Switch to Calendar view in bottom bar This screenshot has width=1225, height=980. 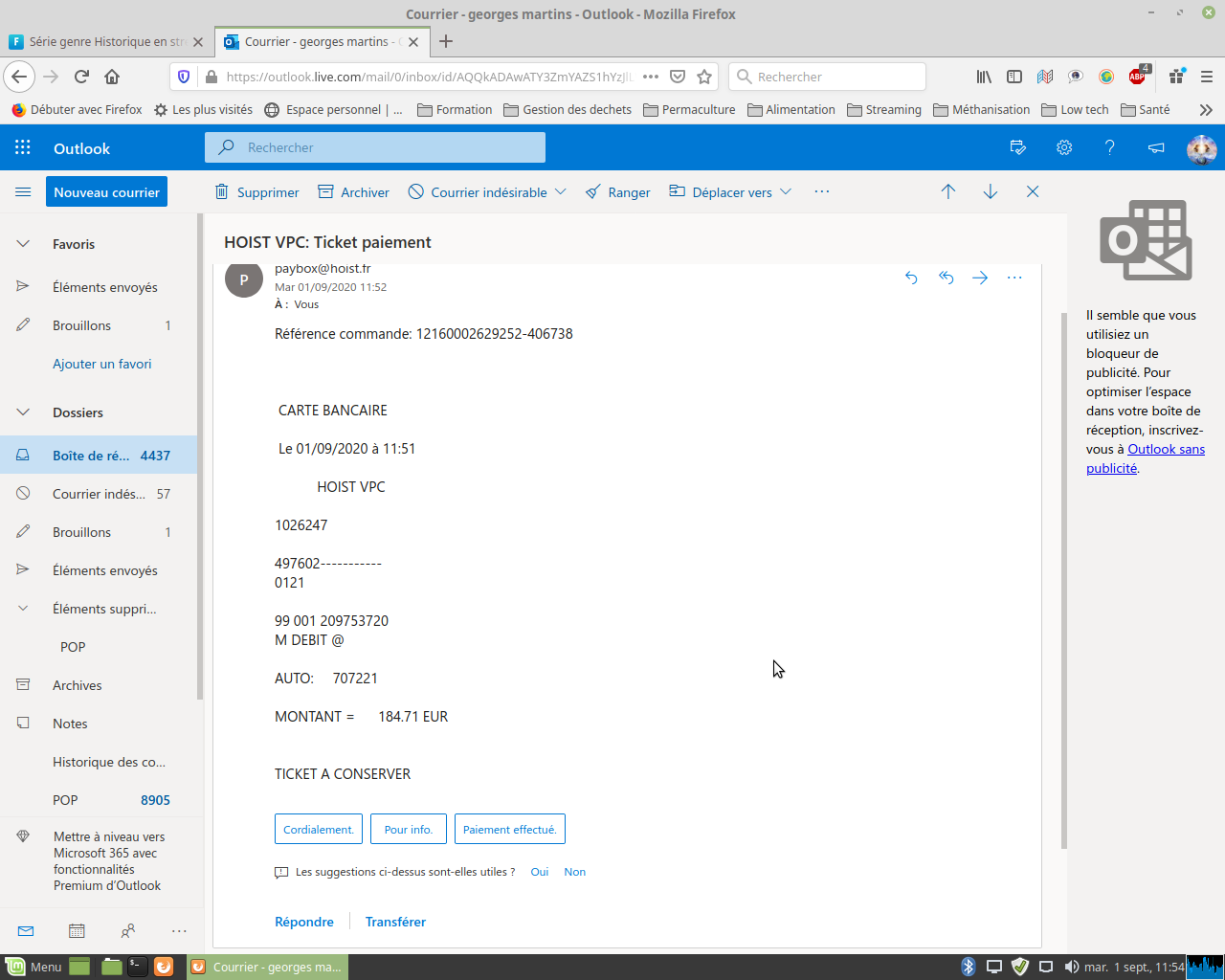(77, 930)
